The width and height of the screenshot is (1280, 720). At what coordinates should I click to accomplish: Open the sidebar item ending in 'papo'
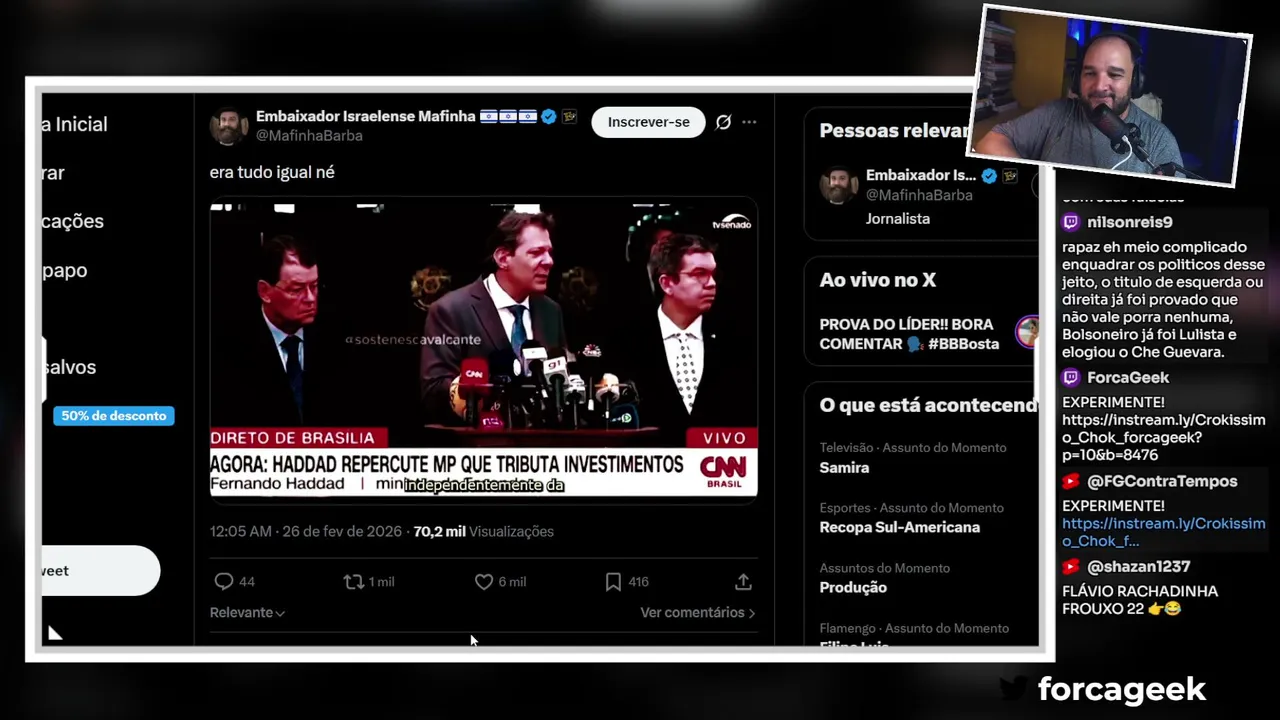click(x=64, y=270)
